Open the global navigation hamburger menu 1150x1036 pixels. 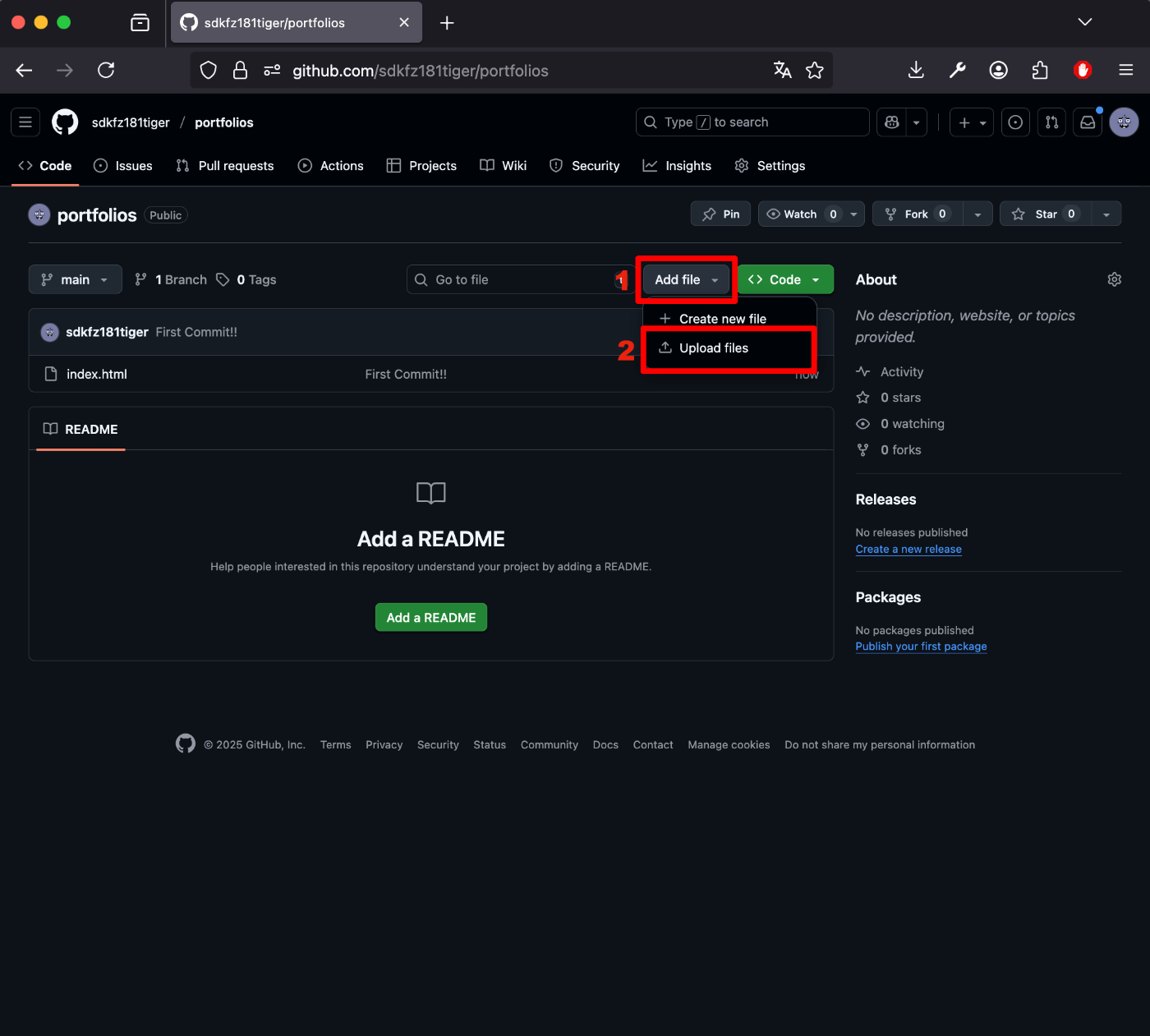point(25,122)
